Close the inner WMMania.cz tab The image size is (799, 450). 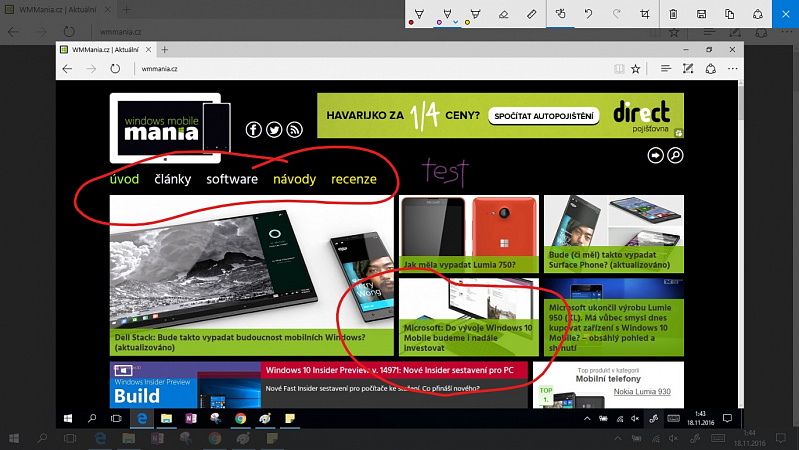point(148,50)
